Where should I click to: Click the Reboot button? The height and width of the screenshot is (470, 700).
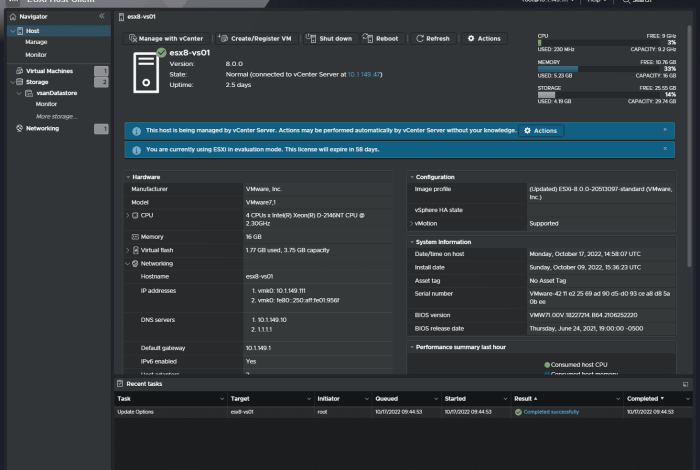[x=381, y=38]
